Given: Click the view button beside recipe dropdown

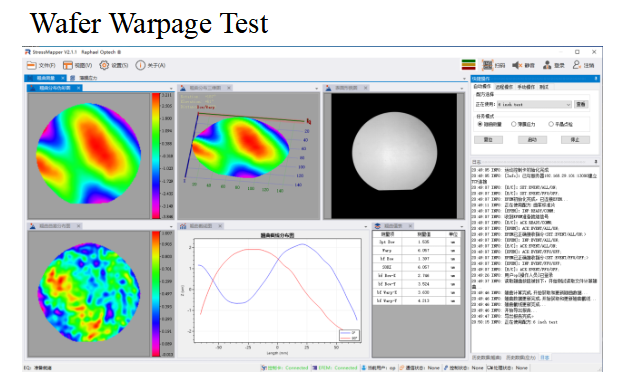Looking at the screenshot, I should (581, 104).
